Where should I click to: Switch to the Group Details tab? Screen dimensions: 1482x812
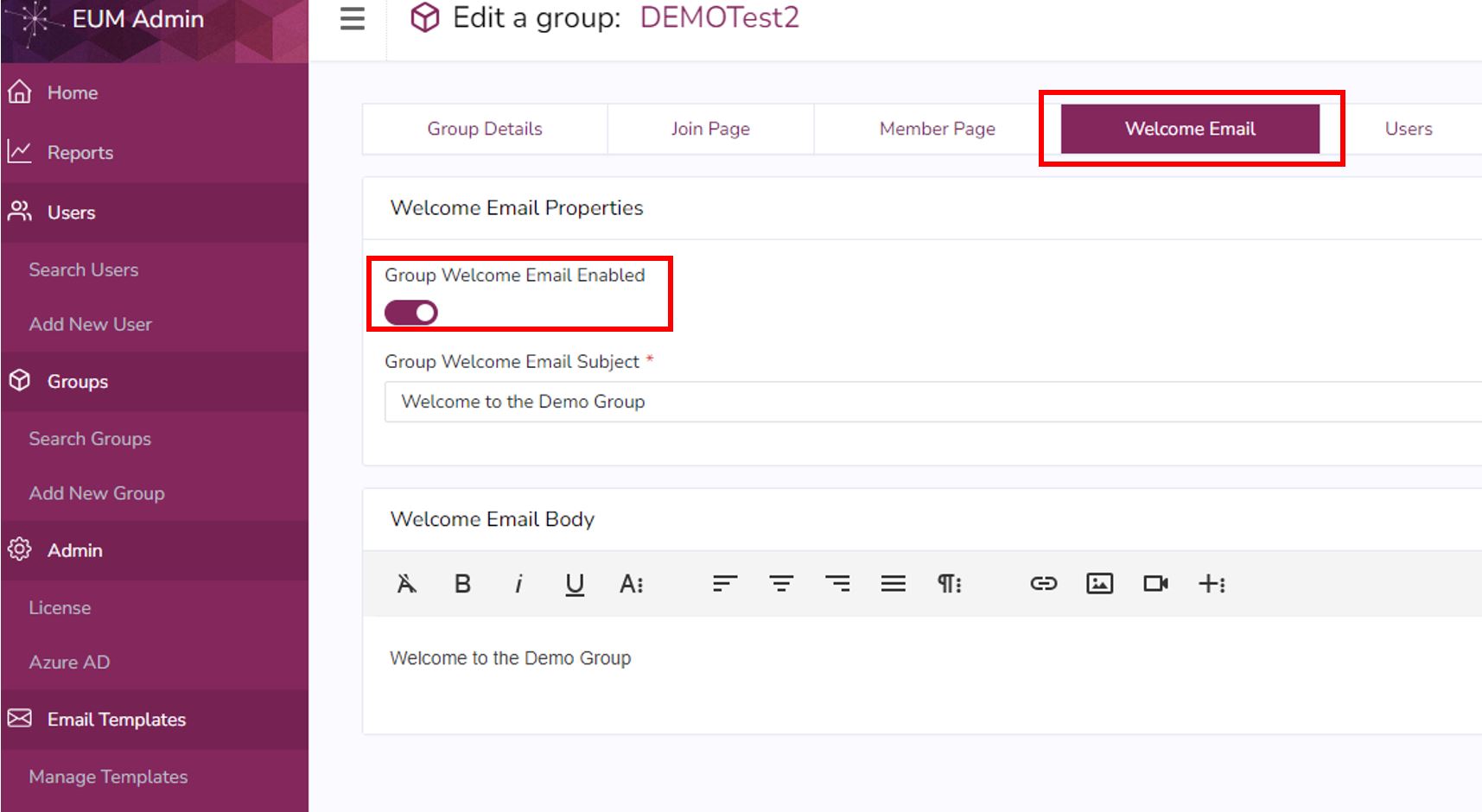[483, 128]
